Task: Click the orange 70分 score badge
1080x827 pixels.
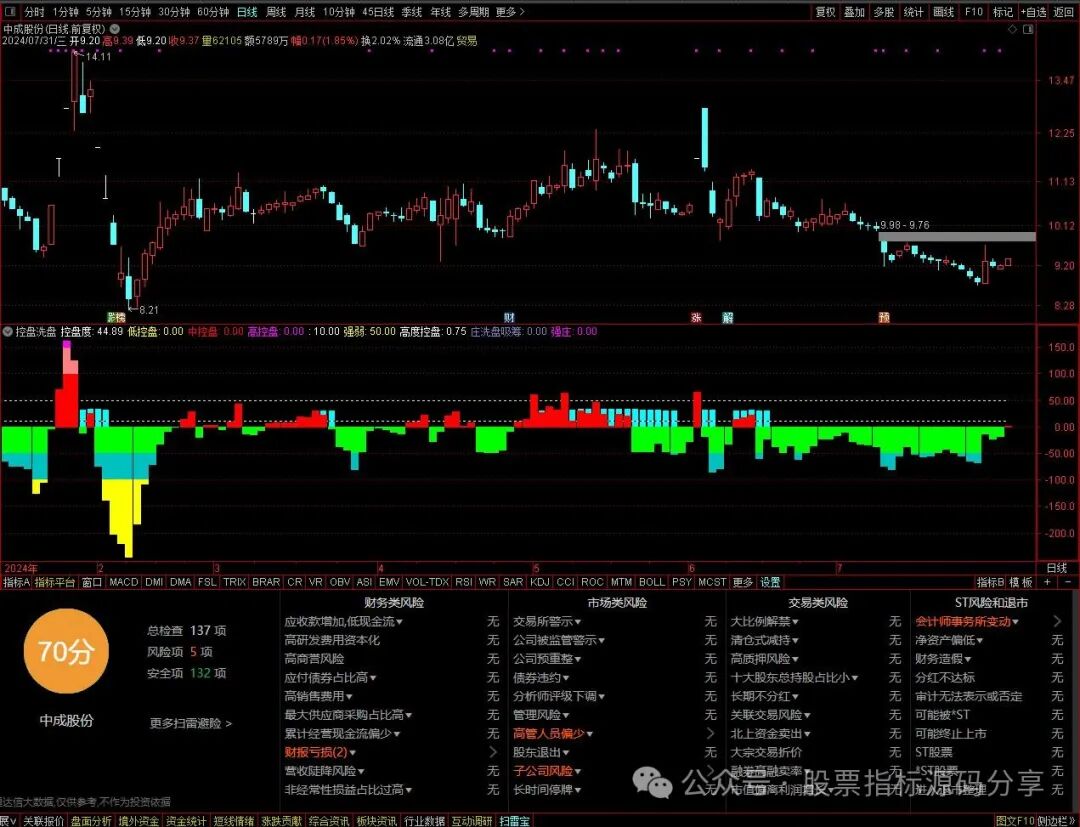Action: [66, 651]
